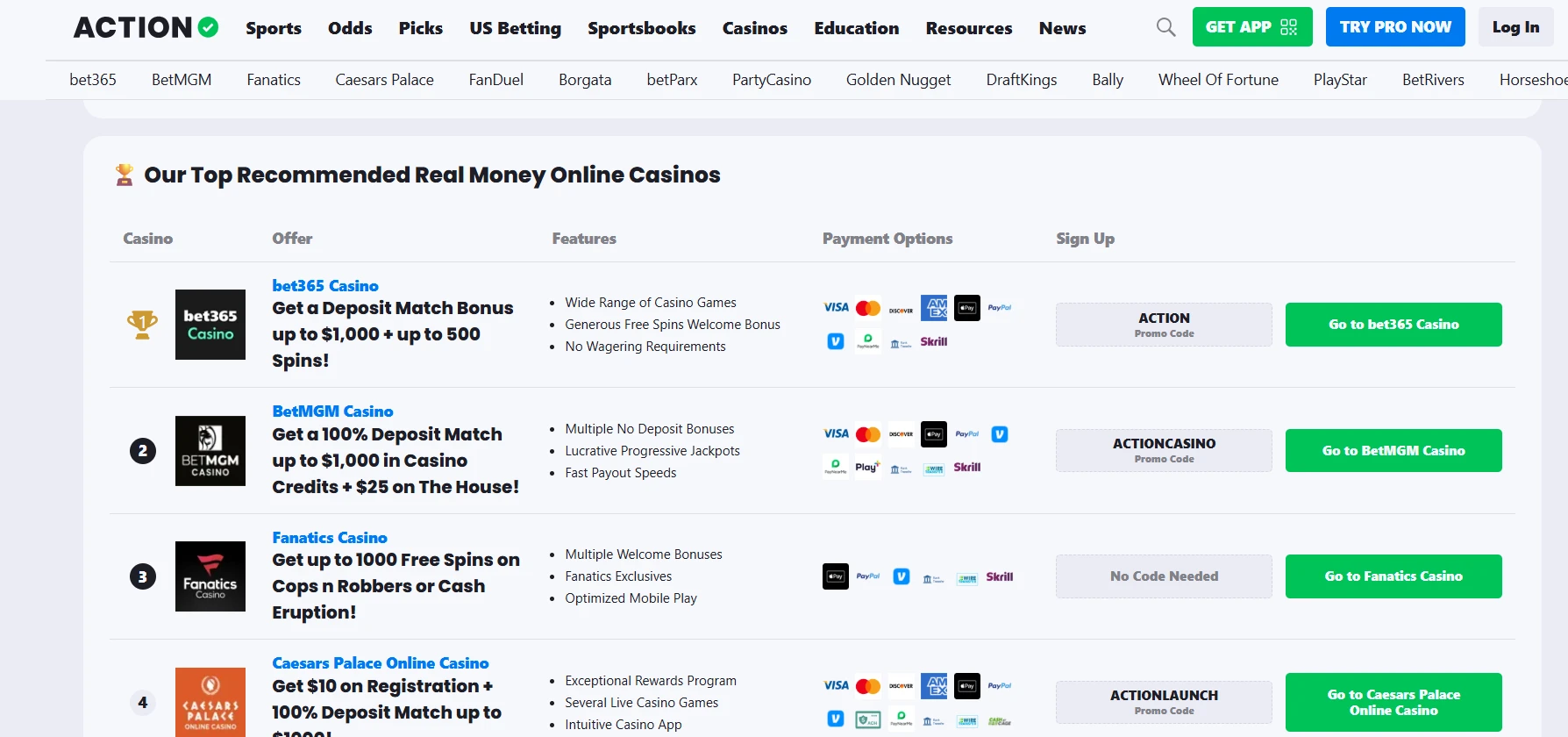The image size is (1568, 737).
Task: Click the Visa icon in bet365 row
Action: coord(836,308)
